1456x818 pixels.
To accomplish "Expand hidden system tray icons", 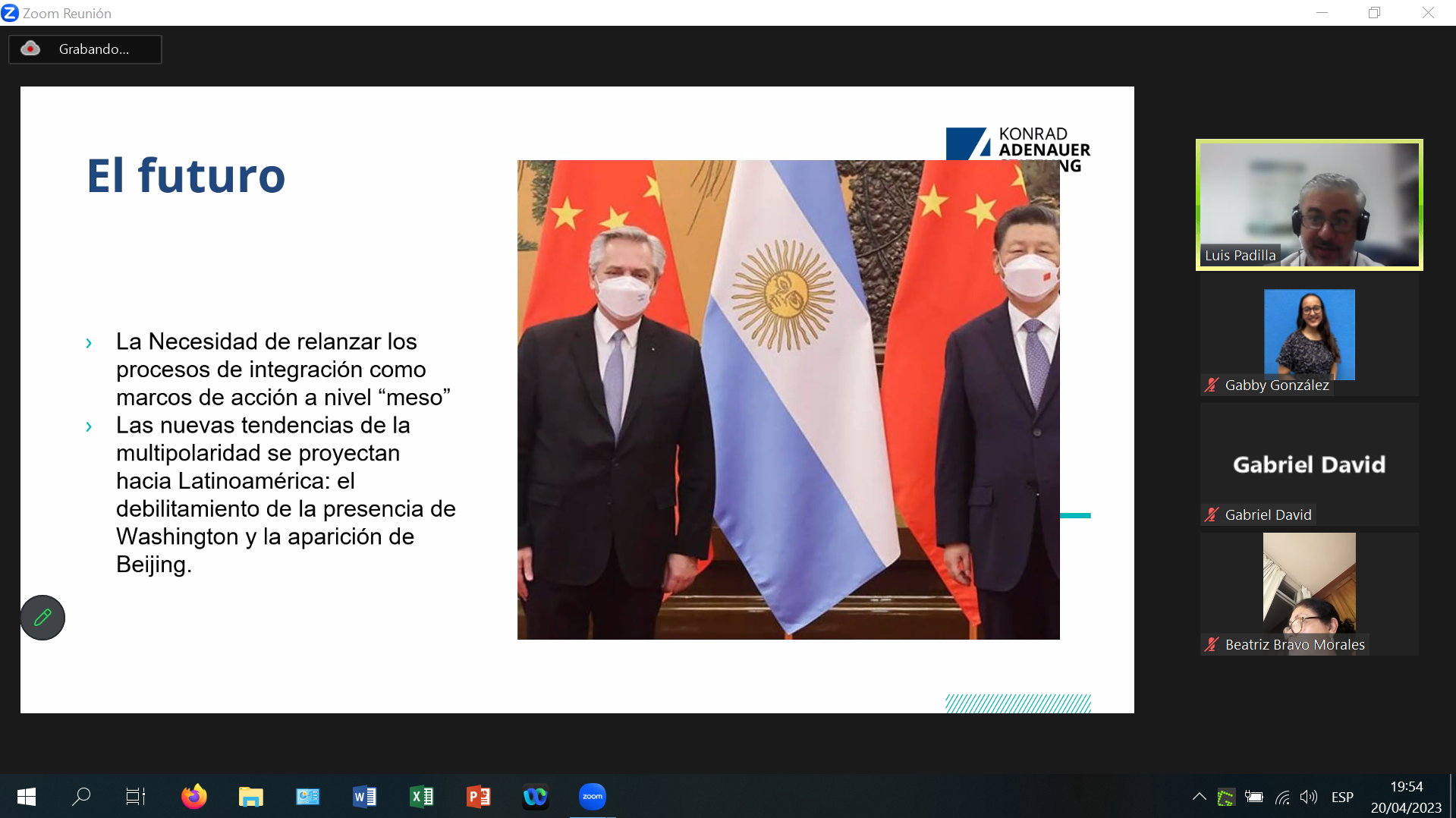I will pyautogui.click(x=1199, y=797).
